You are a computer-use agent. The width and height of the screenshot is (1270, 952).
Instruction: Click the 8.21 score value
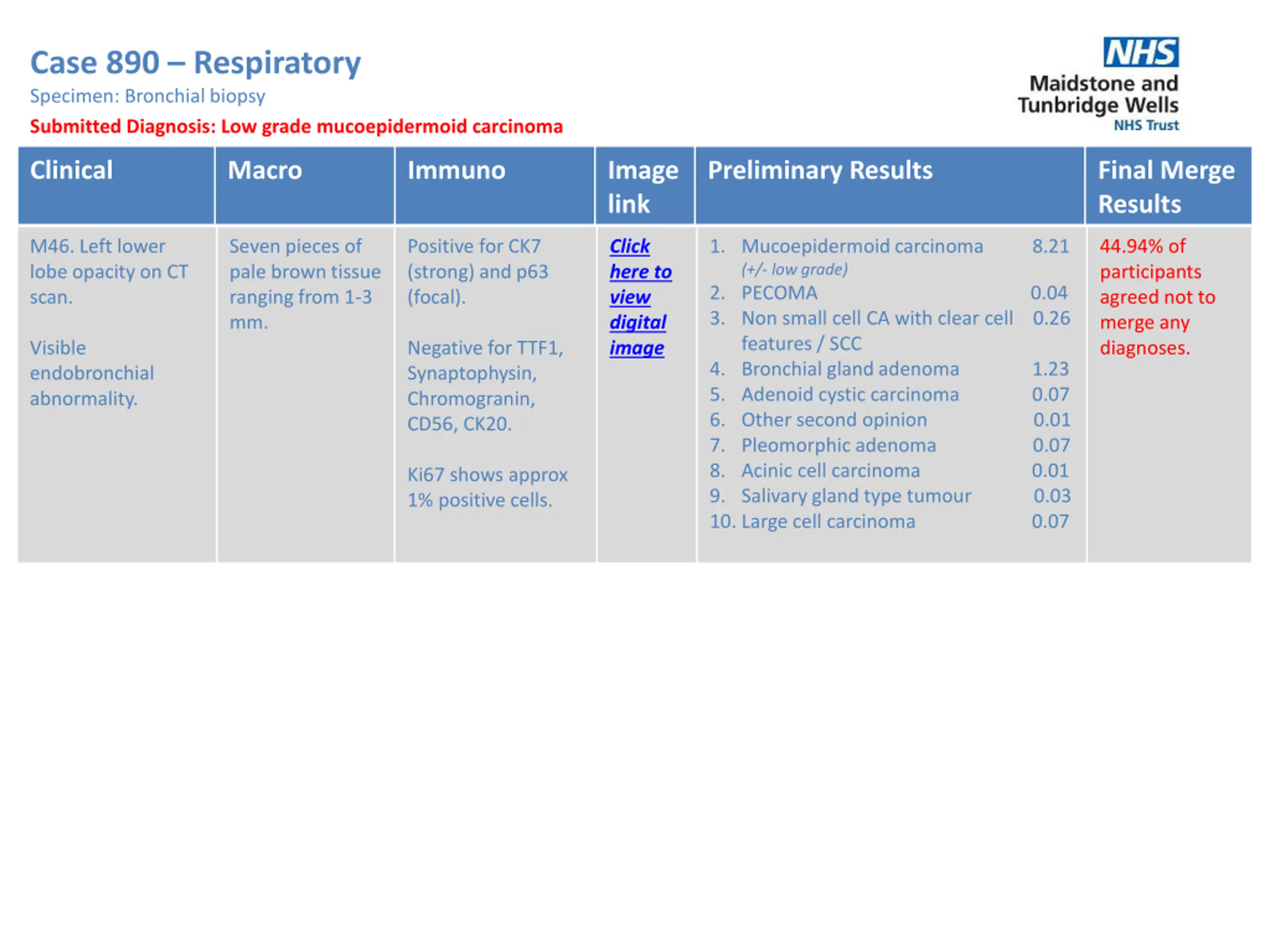[1051, 246]
